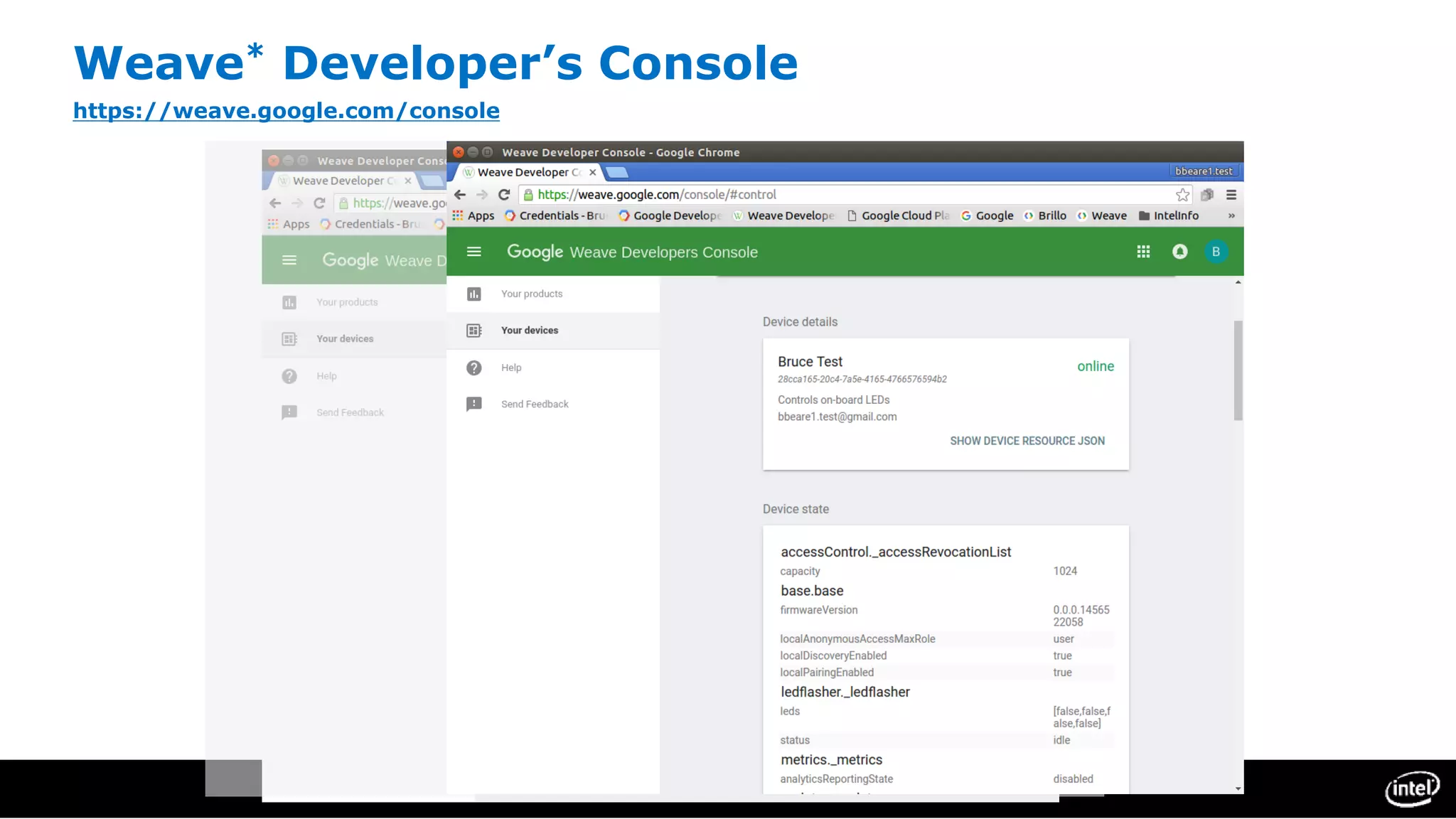The width and height of the screenshot is (1456, 819).
Task: Click the Send Feedback icon in front sidebar
Action: (x=473, y=404)
